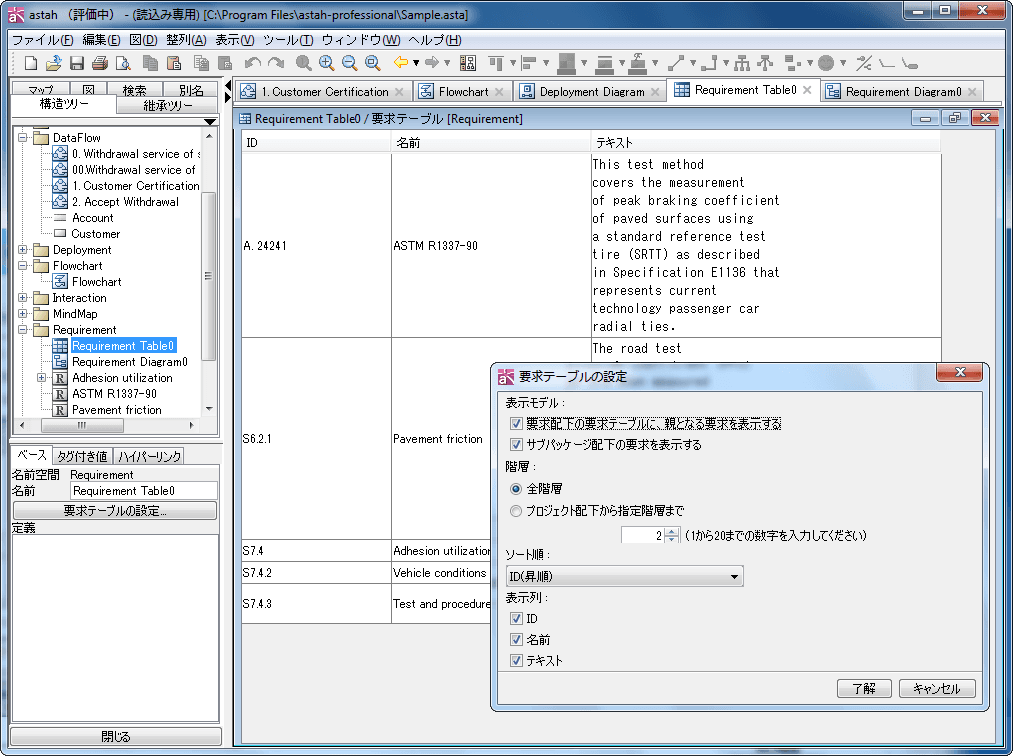Open print preview from the toolbar
The height and width of the screenshot is (756, 1013).
pos(123,63)
